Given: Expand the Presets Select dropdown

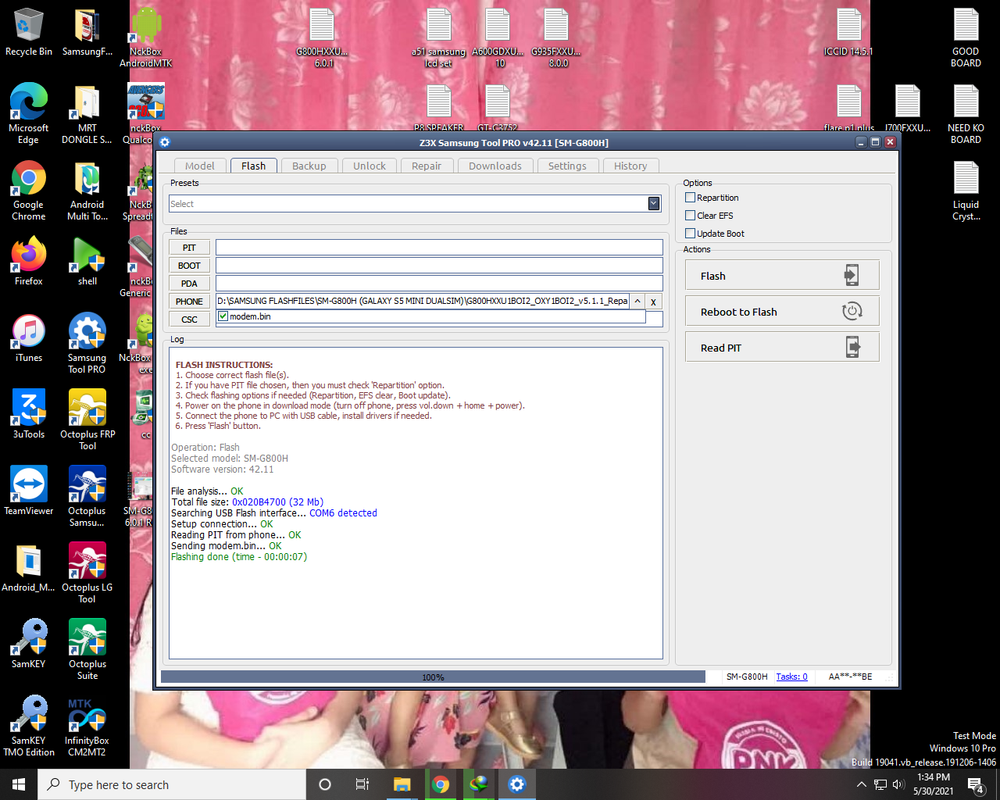Looking at the screenshot, I should (654, 204).
